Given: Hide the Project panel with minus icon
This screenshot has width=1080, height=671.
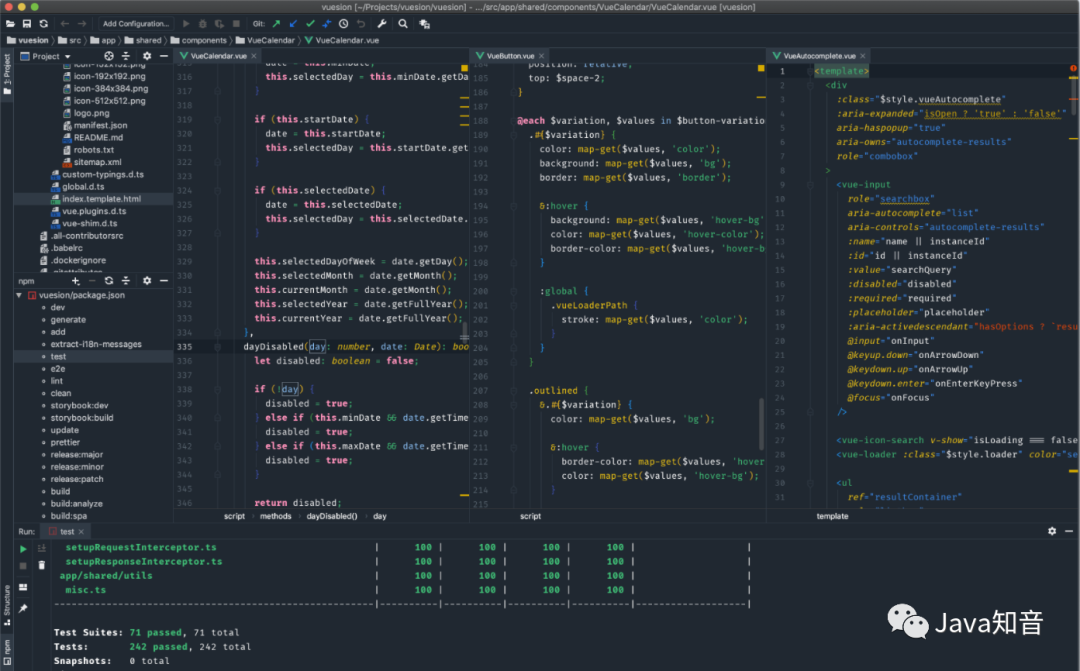Looking at the screenshot, I should pos(164,56).
